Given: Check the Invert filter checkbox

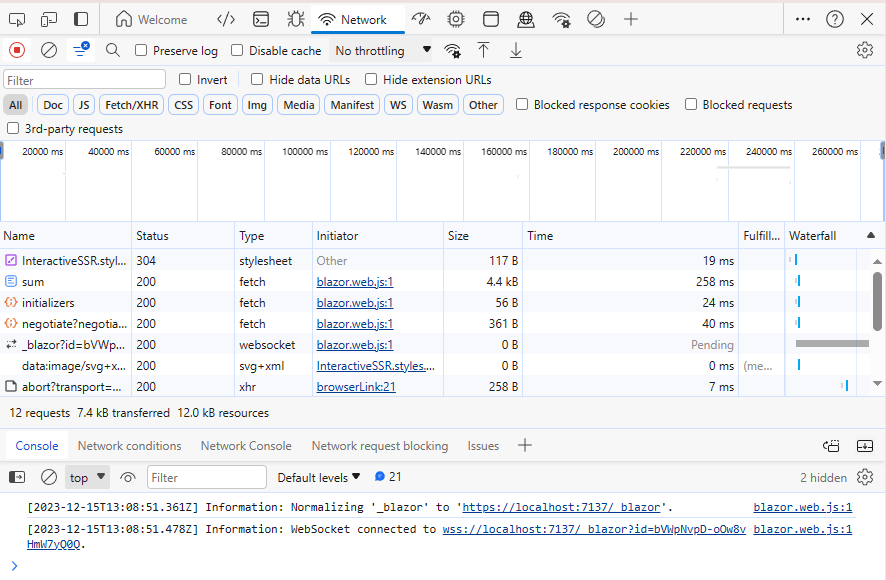Looking at the screenshot, I should pos(185,80).
